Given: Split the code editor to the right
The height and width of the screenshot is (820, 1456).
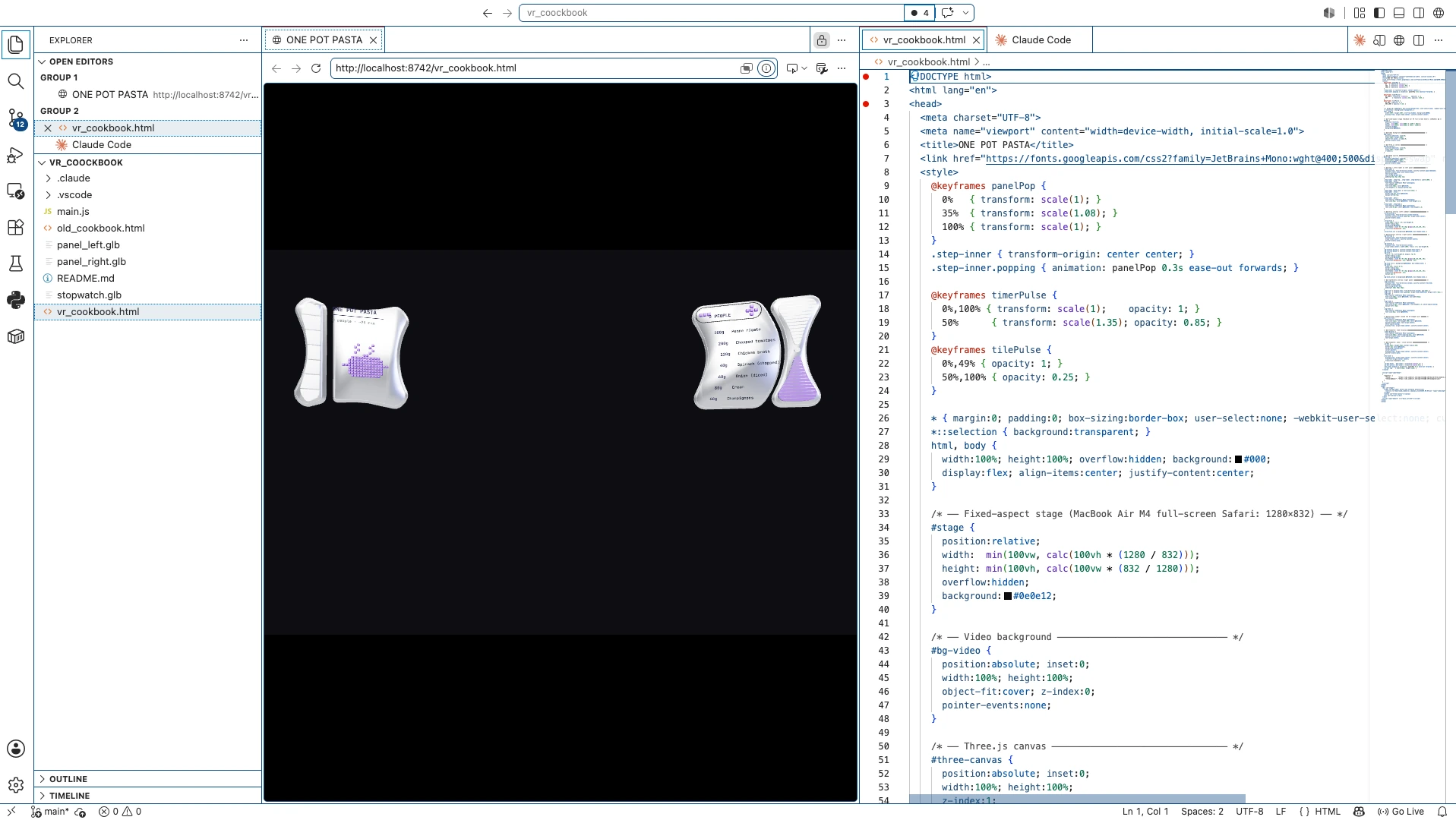Looking at the screenshot, I should tap(1419, 40).
